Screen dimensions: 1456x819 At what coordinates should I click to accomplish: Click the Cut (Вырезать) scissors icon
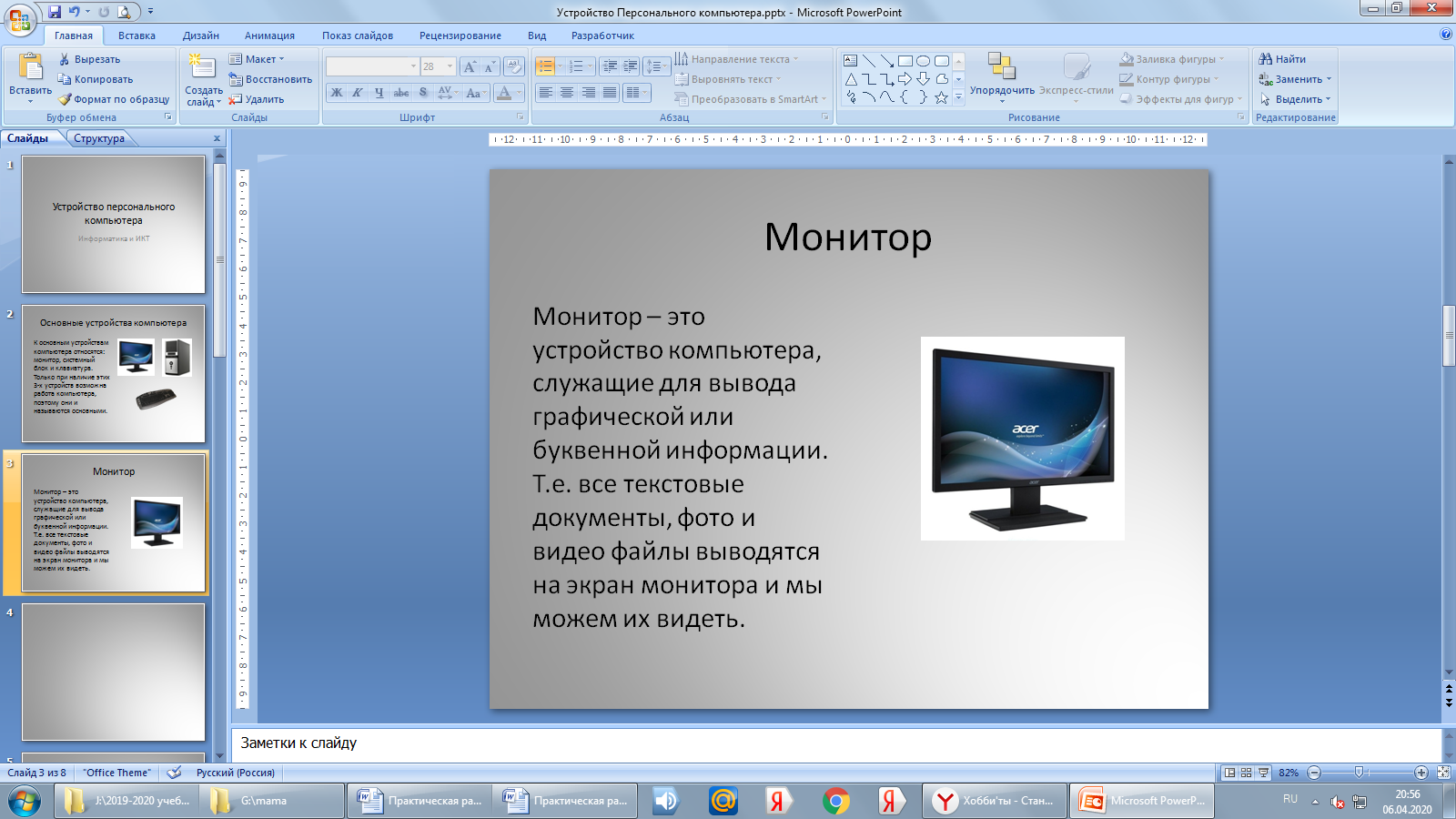tap(65, 59)
